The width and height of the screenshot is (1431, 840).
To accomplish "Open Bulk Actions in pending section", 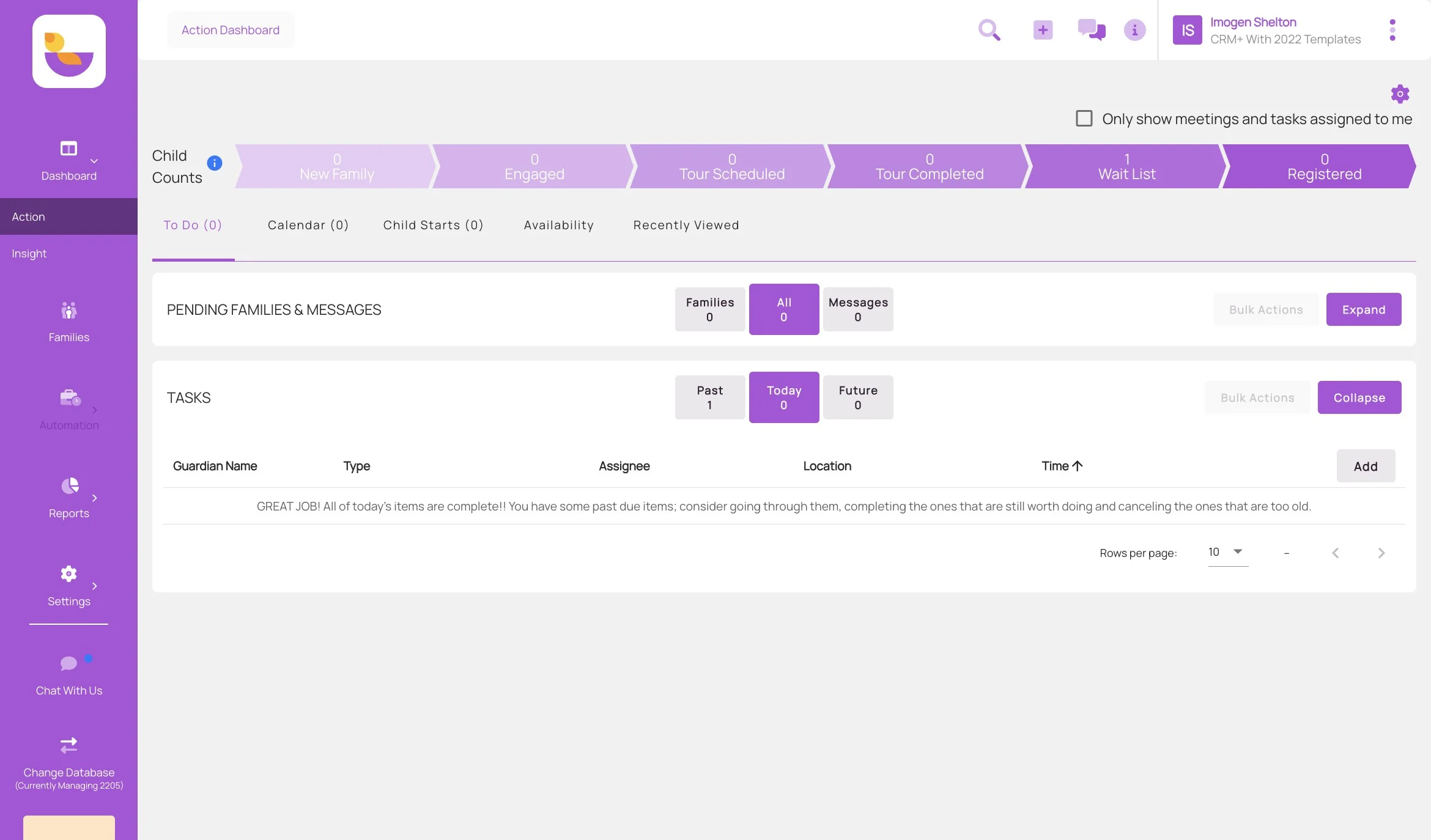I will [1266, 309].
